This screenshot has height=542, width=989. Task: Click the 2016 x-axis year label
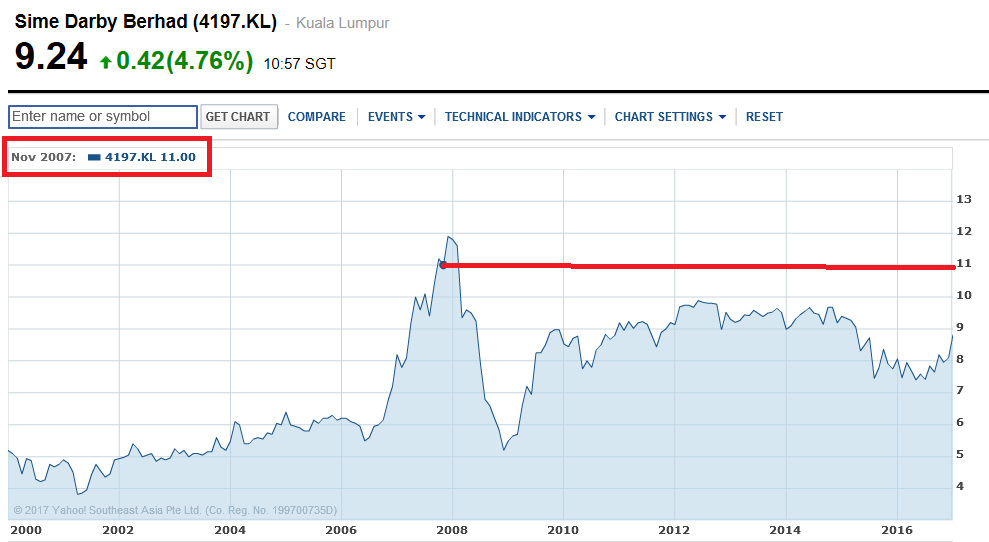click(x=897, y=530)
